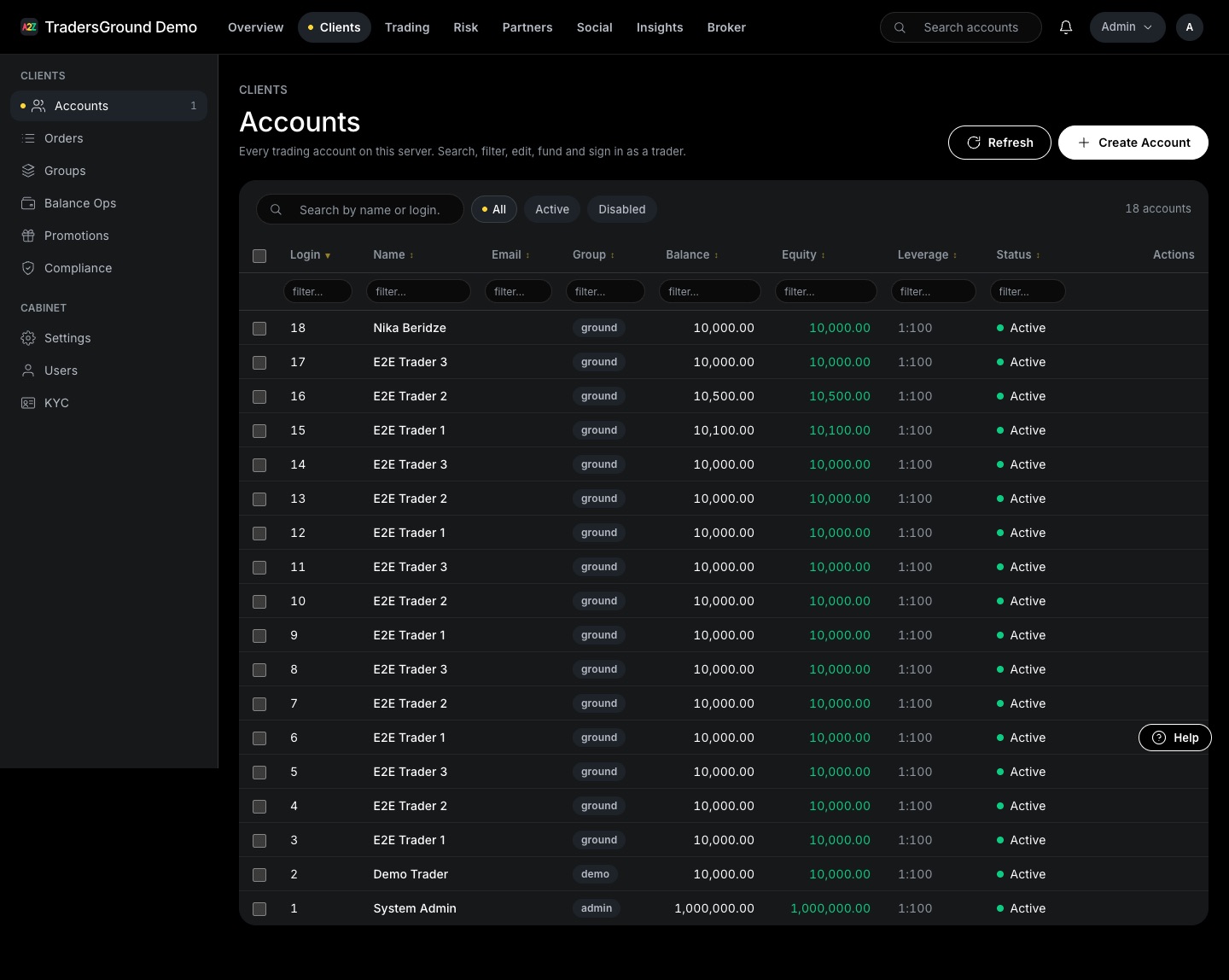Switch to the Insights top tab

[660, 27]
